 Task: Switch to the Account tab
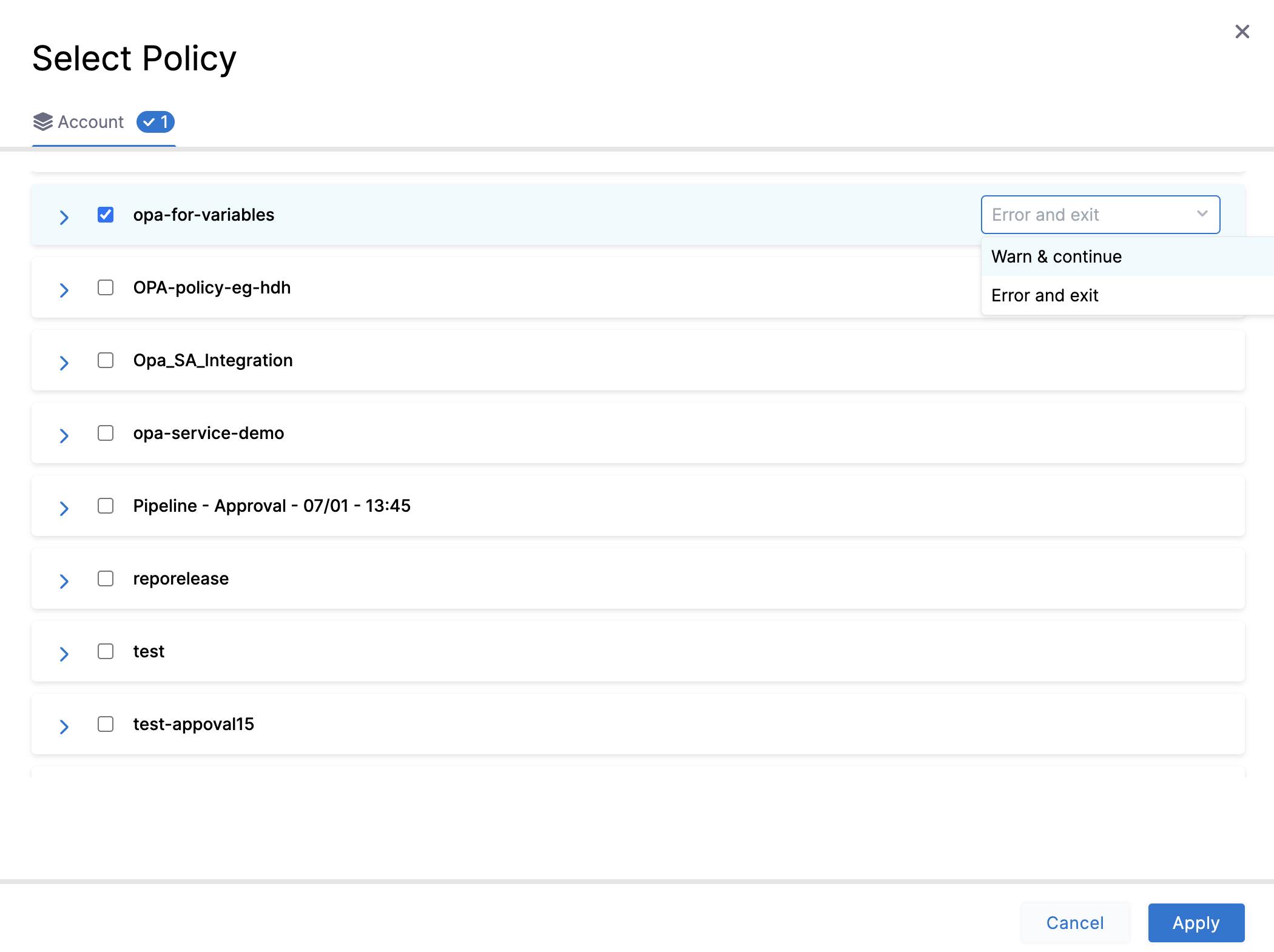[x=90, y=122]
